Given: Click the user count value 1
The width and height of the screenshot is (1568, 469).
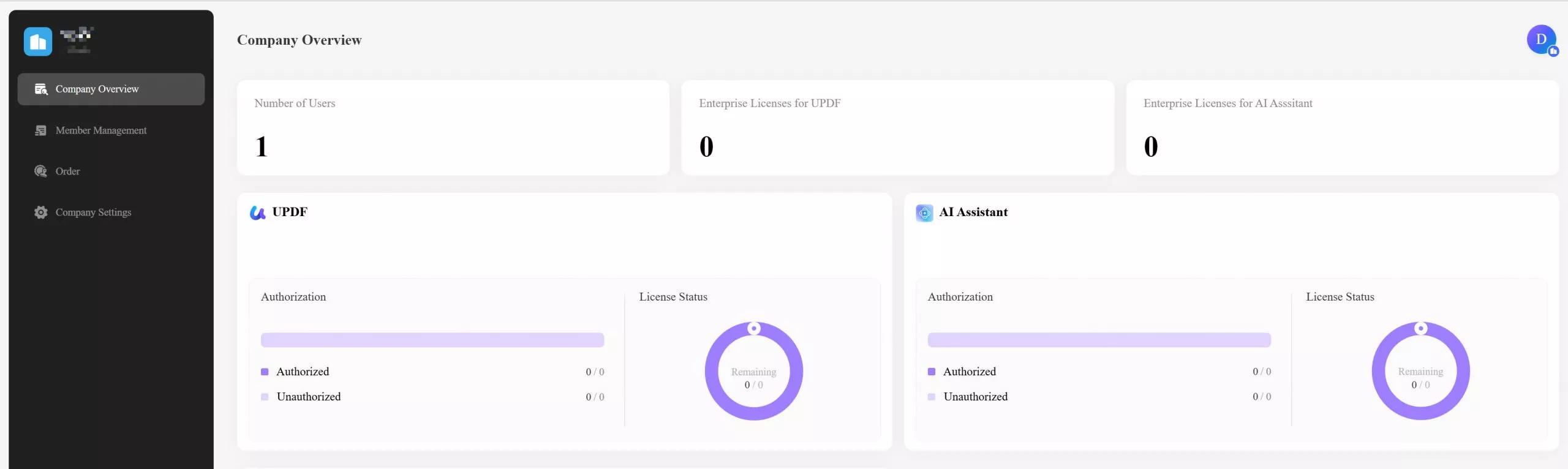Looking at the screenshot, I should tap(262, 146).
